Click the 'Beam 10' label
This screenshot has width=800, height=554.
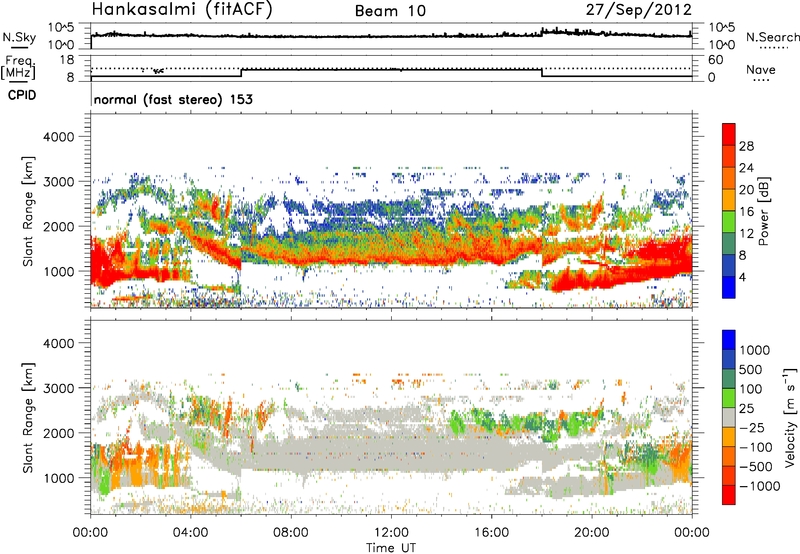point(390,11)
